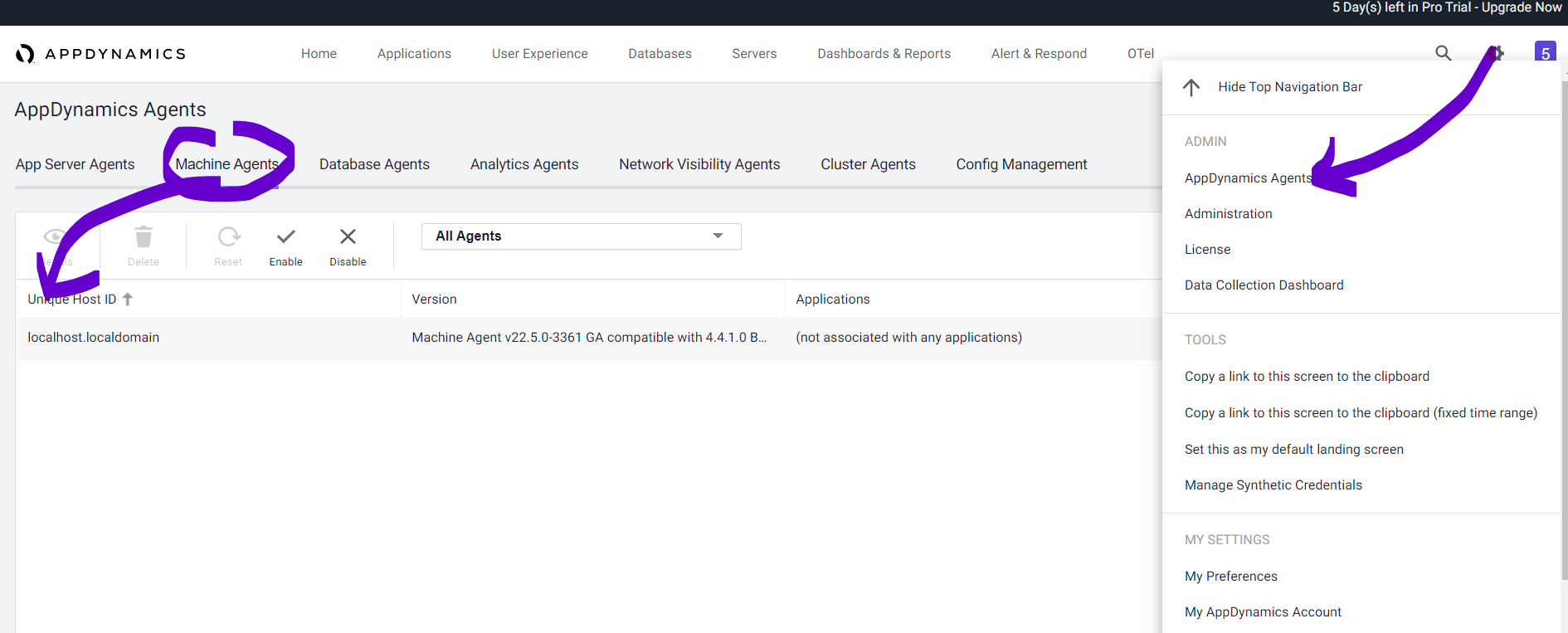Switch to the Cluster Agents tab
This screenshot has width=1568, height=633.
point(868,164)
